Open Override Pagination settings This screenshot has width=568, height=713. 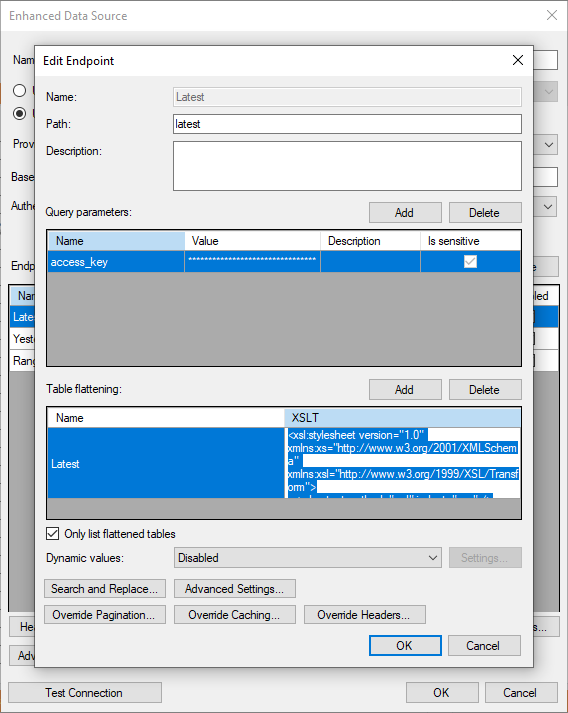(105, 615)
